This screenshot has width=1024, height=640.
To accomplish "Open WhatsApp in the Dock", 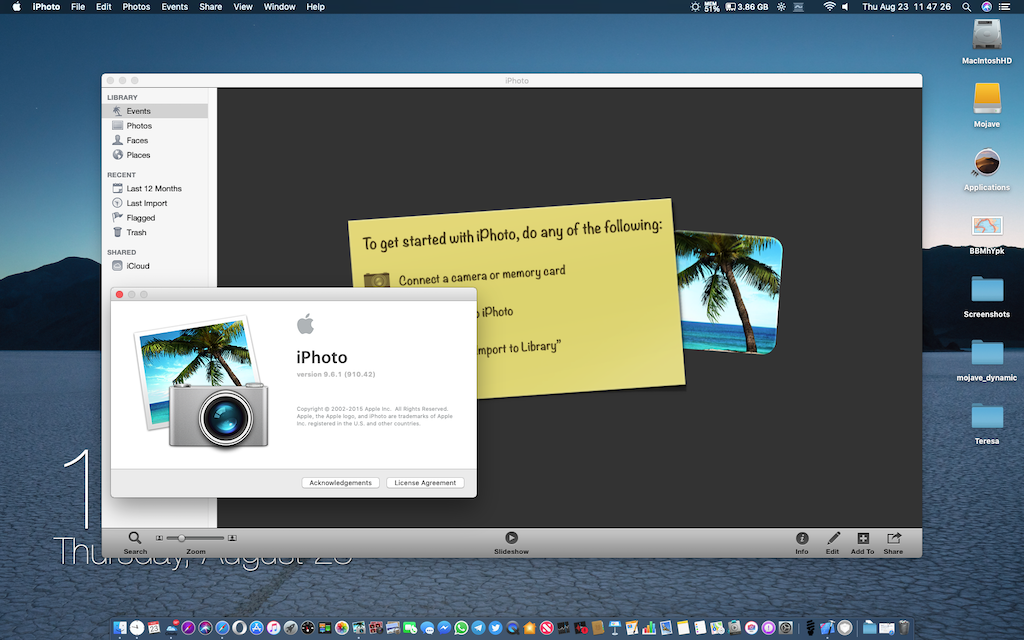I will point(461,628).
